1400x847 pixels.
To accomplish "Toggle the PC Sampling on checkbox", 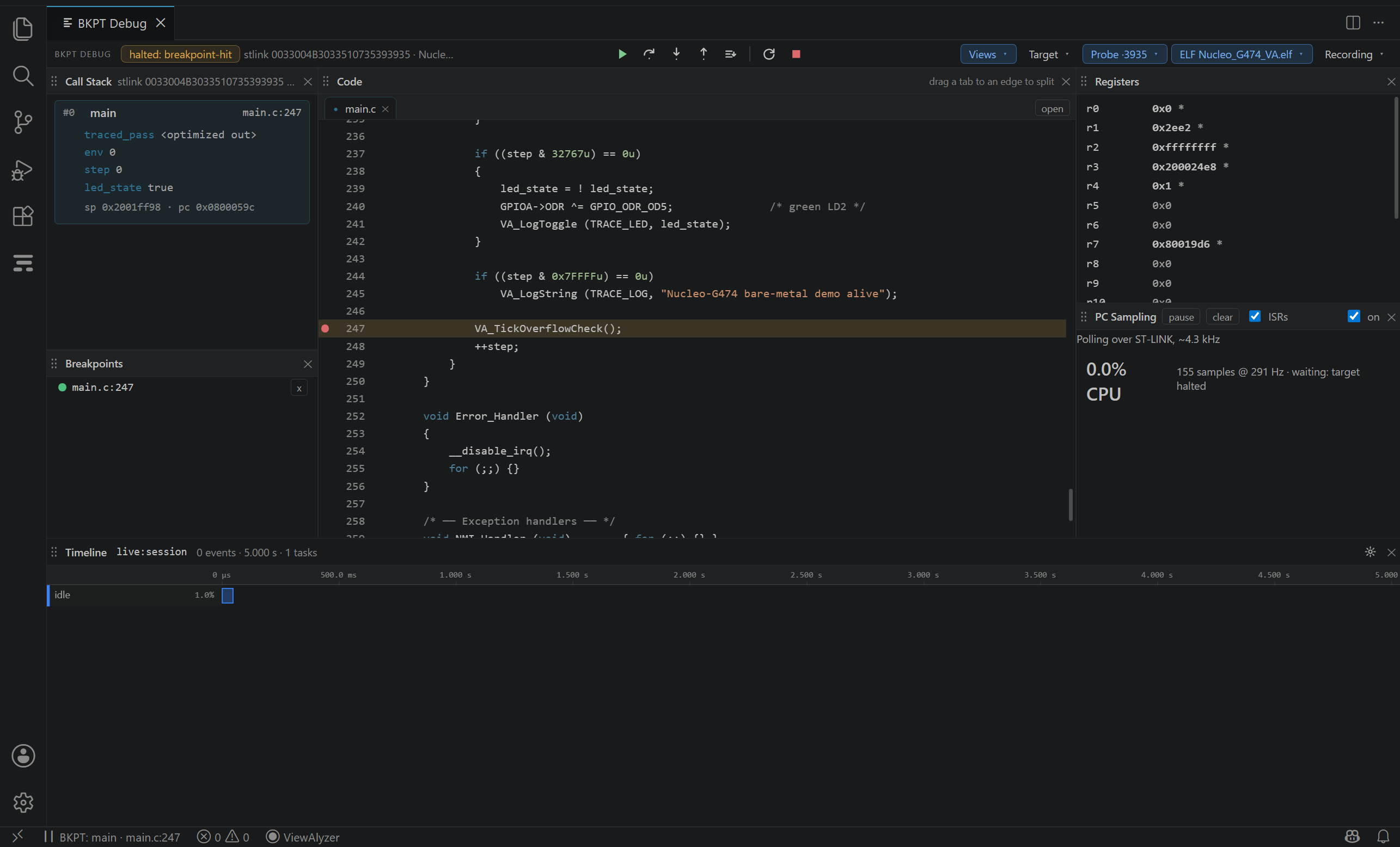I will tap(1353, 316).
